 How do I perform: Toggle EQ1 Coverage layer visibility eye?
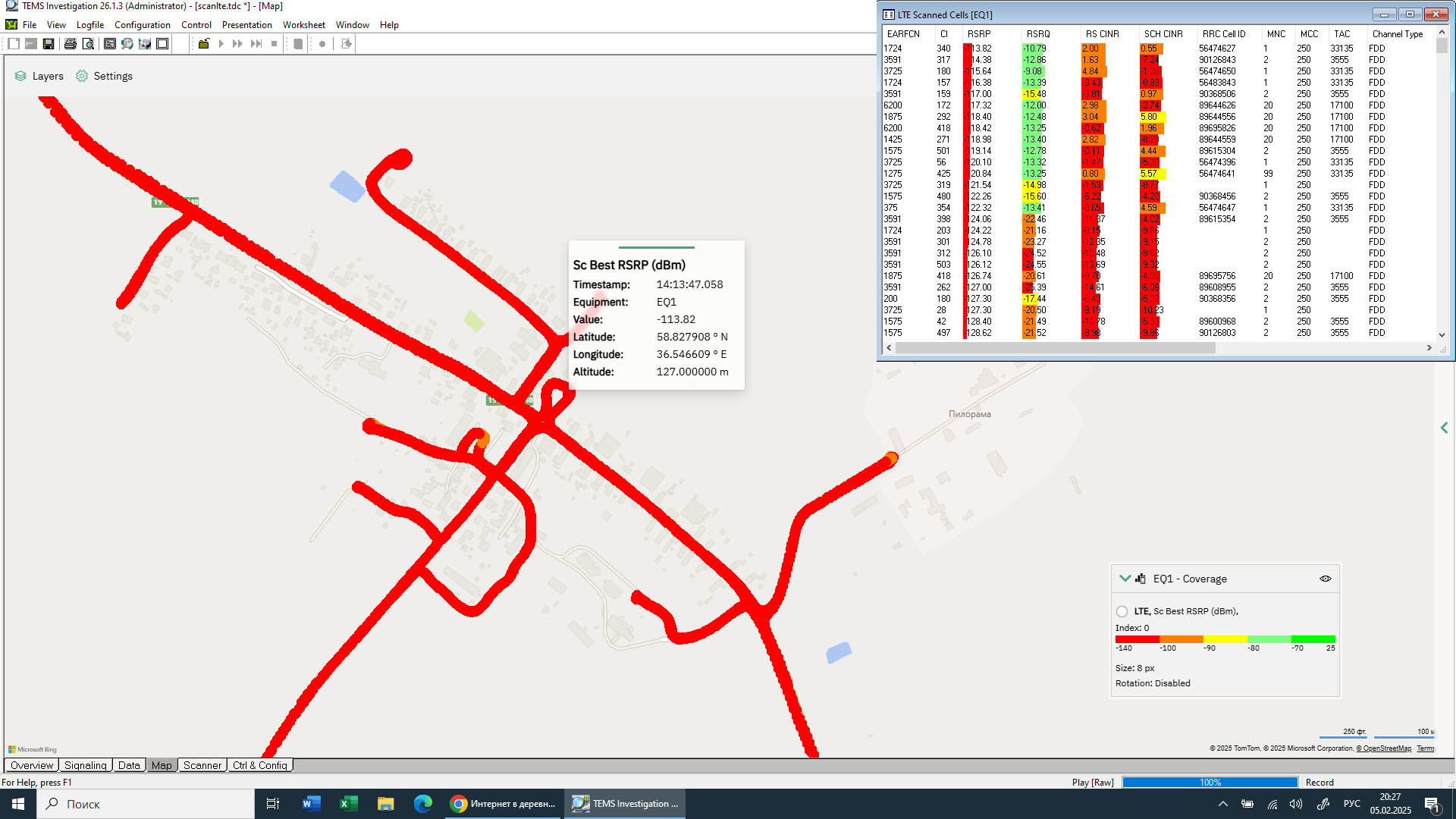[1325, 579]
